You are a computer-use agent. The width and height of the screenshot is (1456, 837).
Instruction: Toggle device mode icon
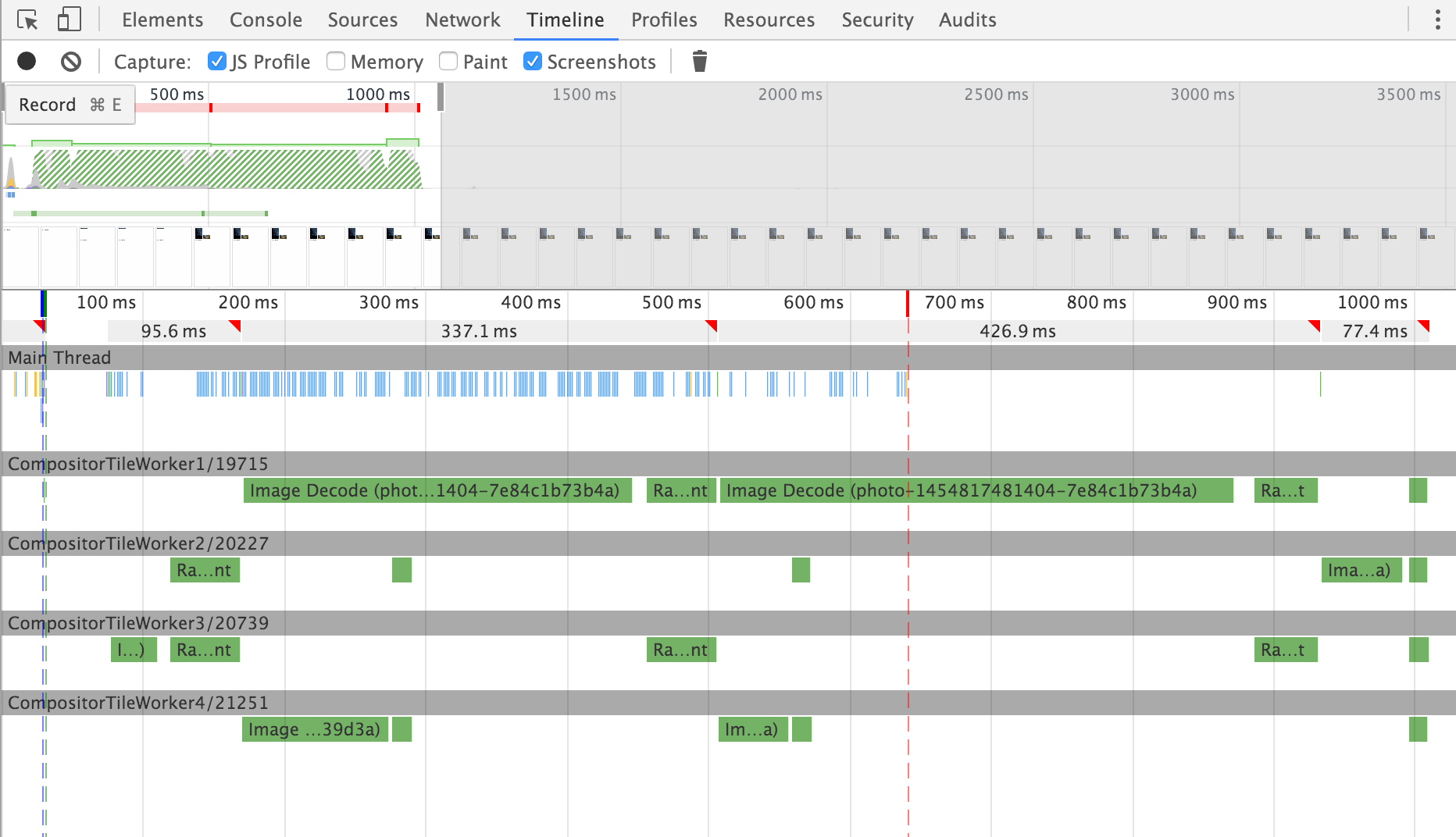[70, 20]
